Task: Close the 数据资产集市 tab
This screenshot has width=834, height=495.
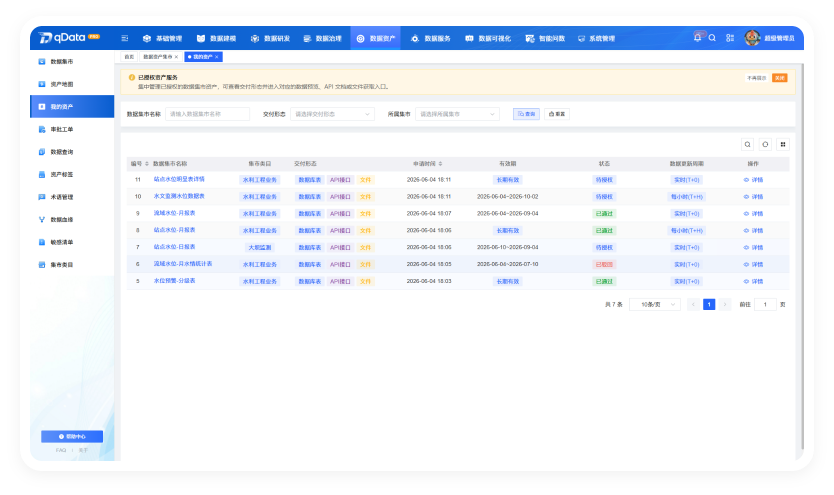Action: (x=177, y=57)
